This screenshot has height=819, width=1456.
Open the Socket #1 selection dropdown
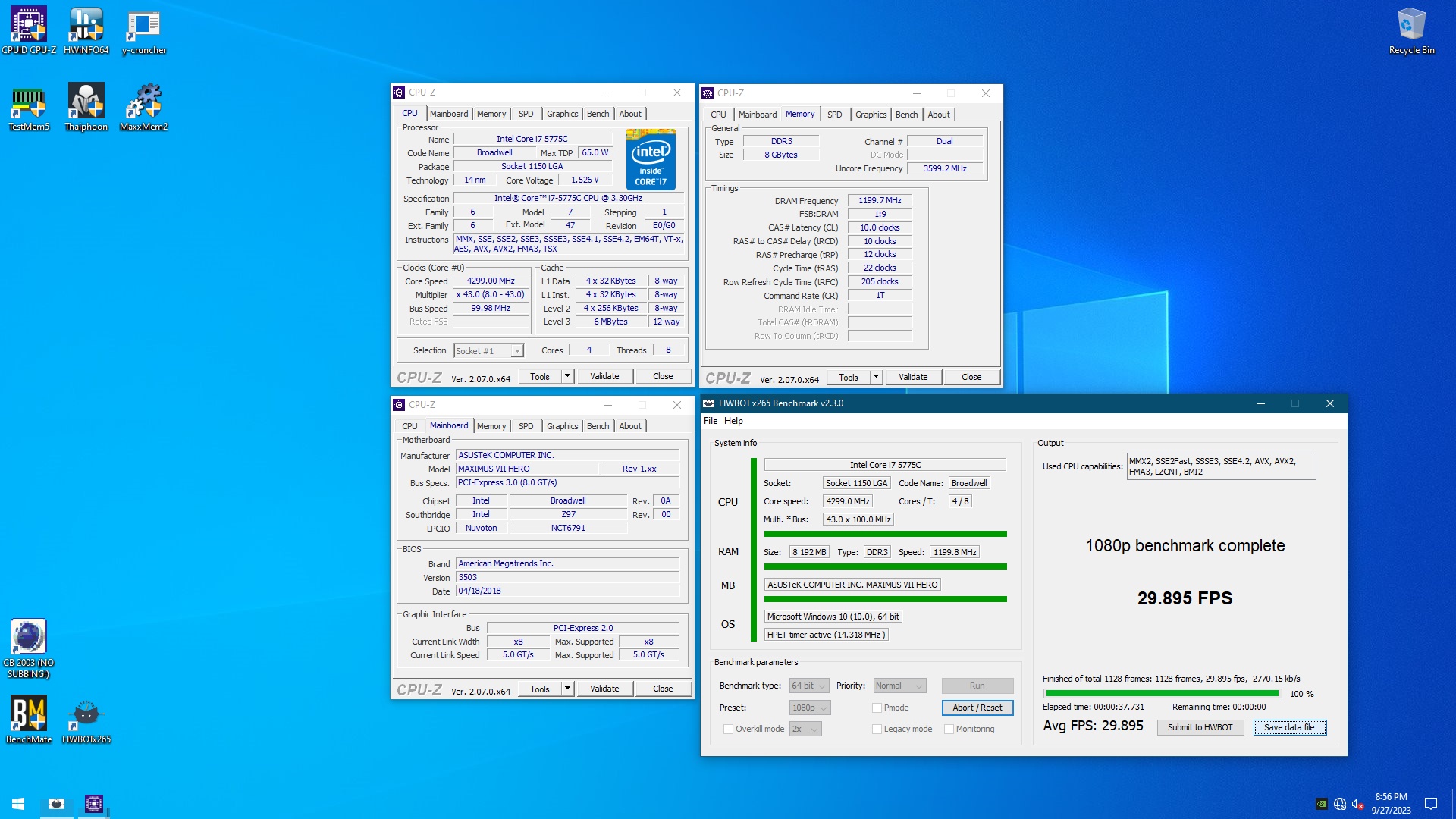point(488,350)
